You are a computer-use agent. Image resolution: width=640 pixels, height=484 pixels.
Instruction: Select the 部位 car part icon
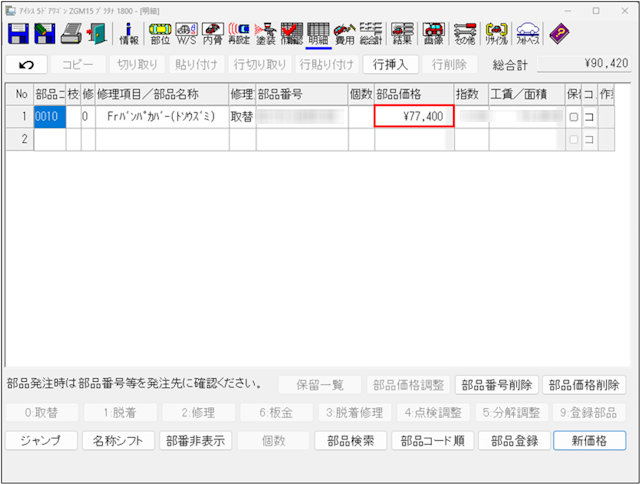click(159, 33)
